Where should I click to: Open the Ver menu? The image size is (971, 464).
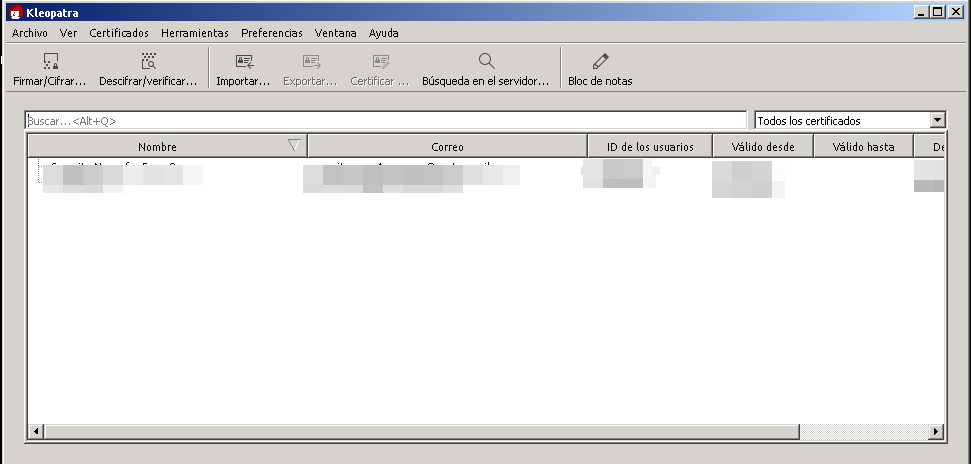point(68,33)
